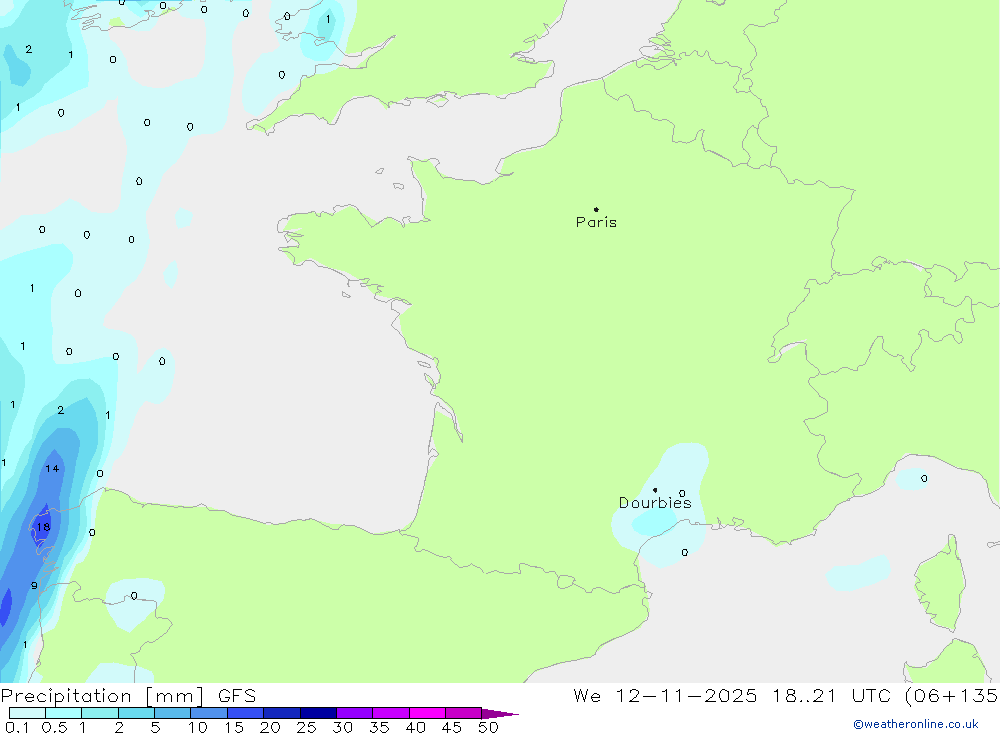This screenshot has width=1000, height=733.
Task: Click the '30' legend scale label
Action: click(x=342, y=727)
